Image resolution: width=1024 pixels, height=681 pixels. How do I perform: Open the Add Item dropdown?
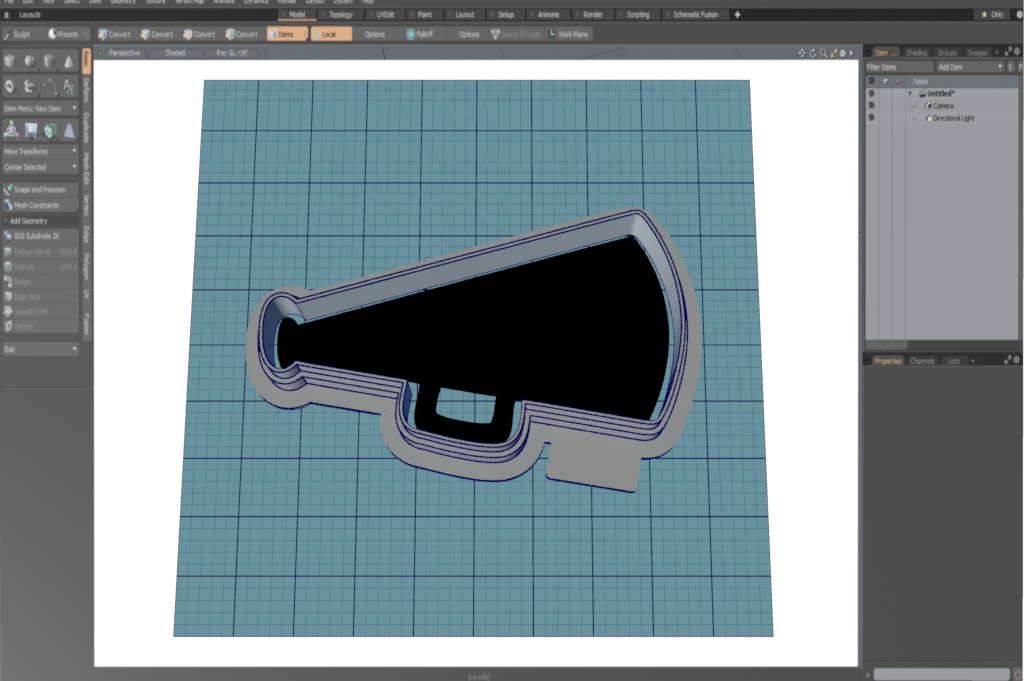969,66
